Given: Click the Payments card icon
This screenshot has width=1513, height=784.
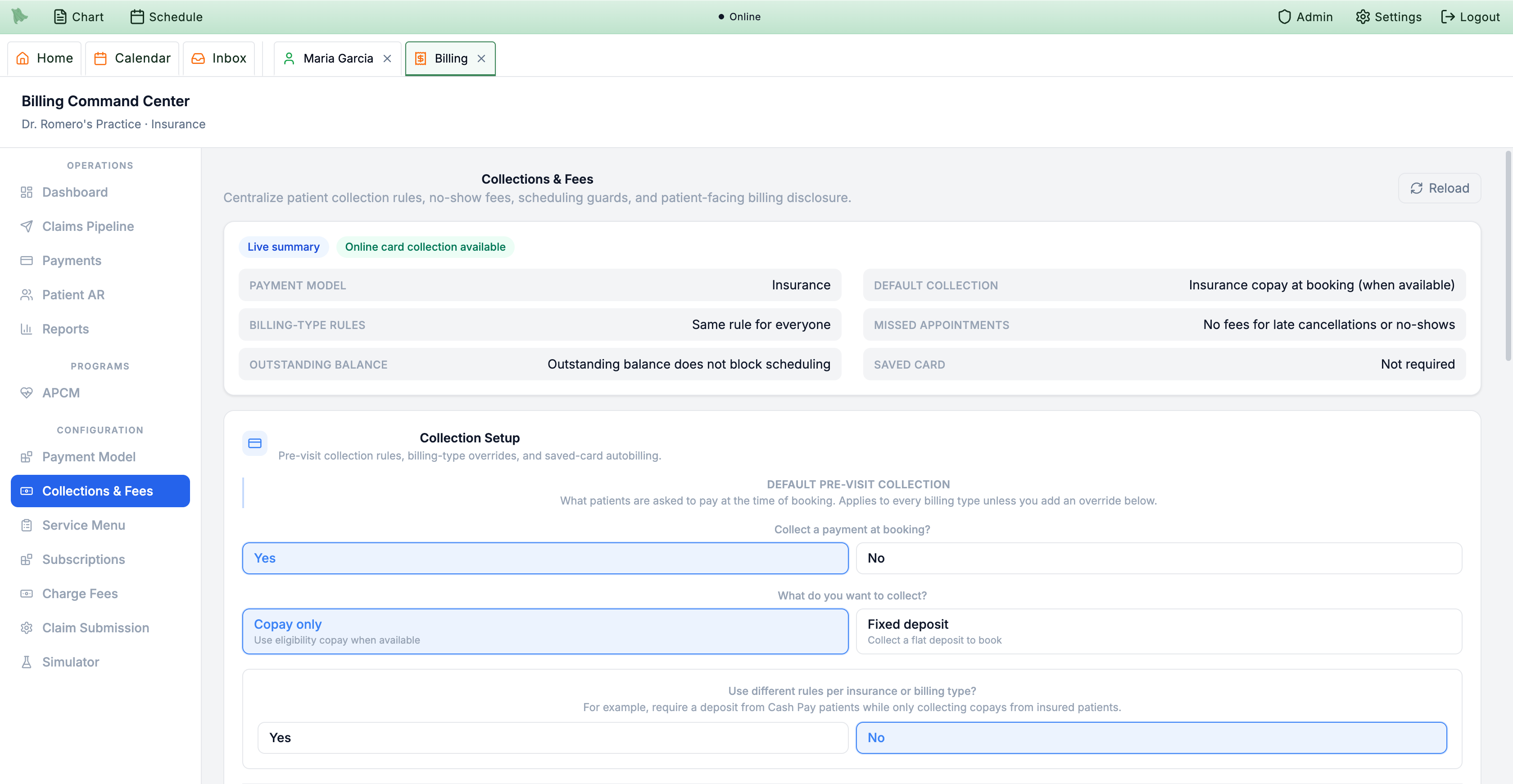Looking at the screenshot, I should pyautogui.click(x=27, y=260).
